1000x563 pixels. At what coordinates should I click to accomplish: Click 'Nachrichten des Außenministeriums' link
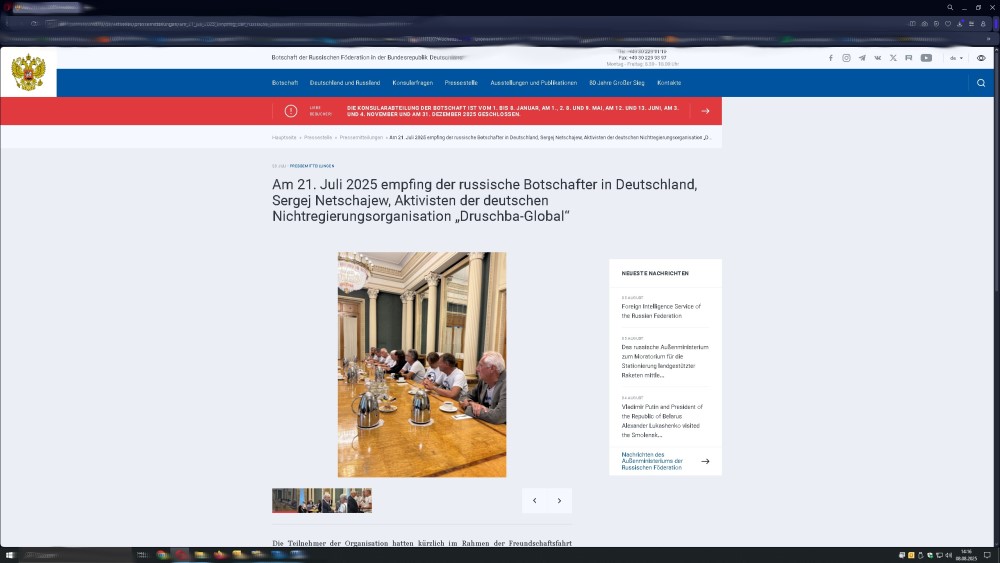(x=652, y=461)
